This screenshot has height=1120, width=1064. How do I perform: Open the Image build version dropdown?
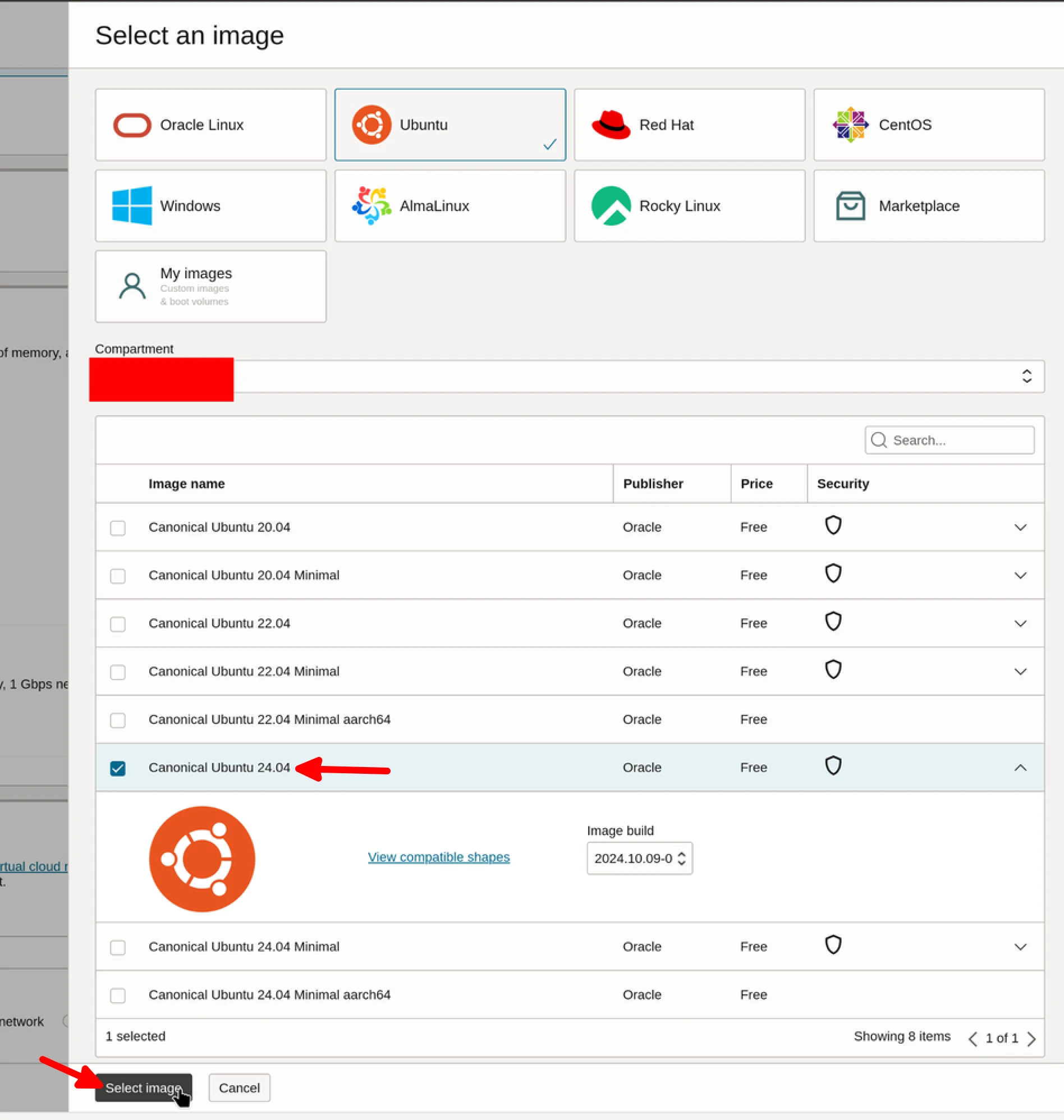[639, 859]
